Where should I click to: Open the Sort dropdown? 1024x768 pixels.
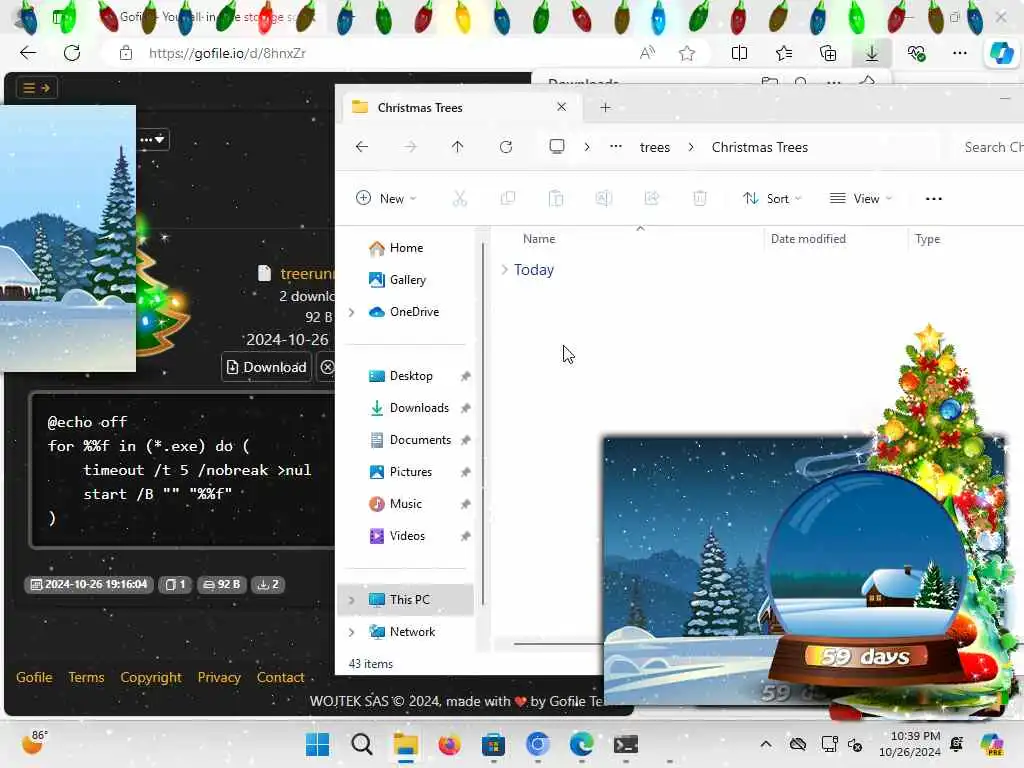click(x=773, y=199)
